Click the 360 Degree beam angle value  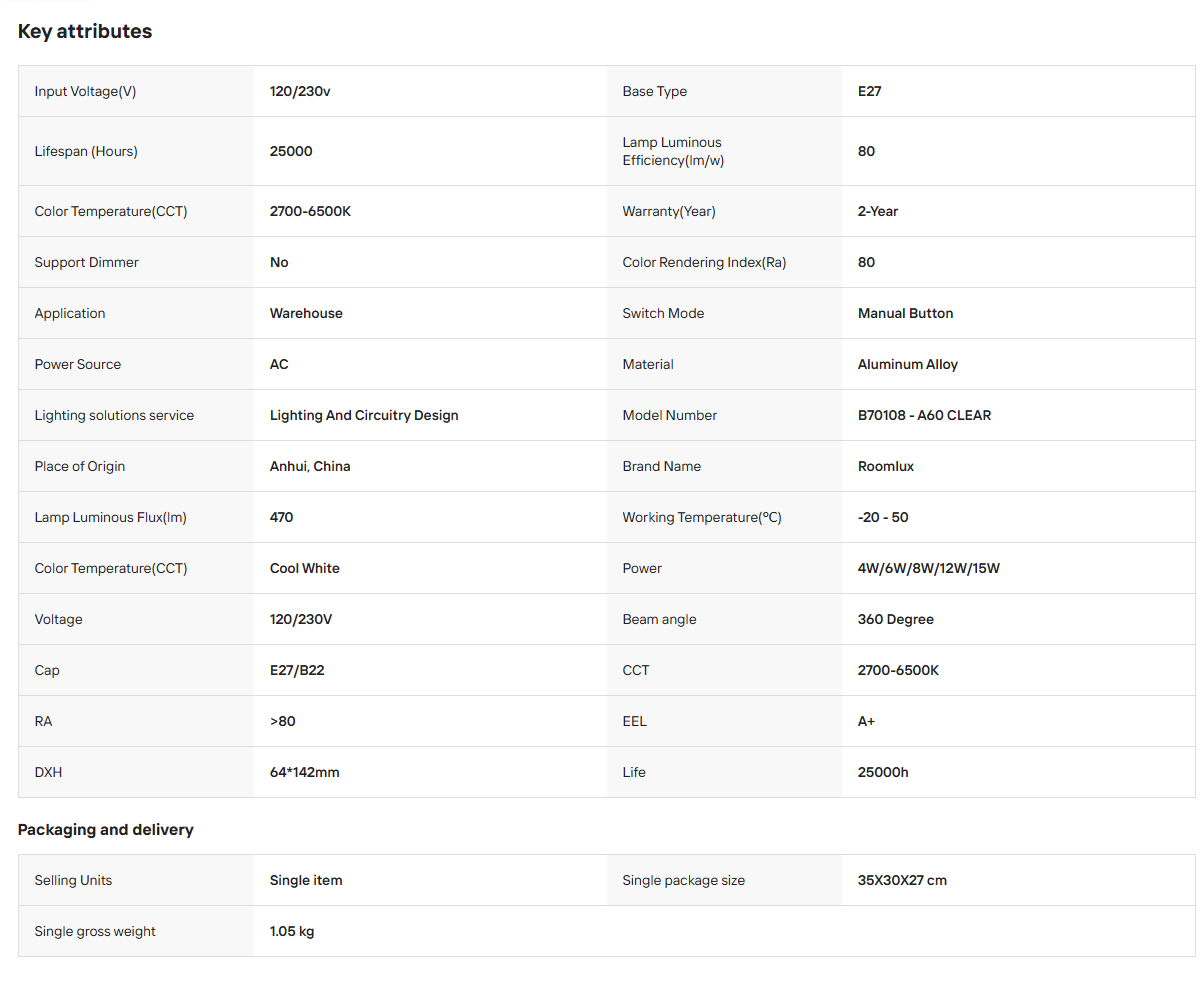pyautogui.click(x=896, y=619)
